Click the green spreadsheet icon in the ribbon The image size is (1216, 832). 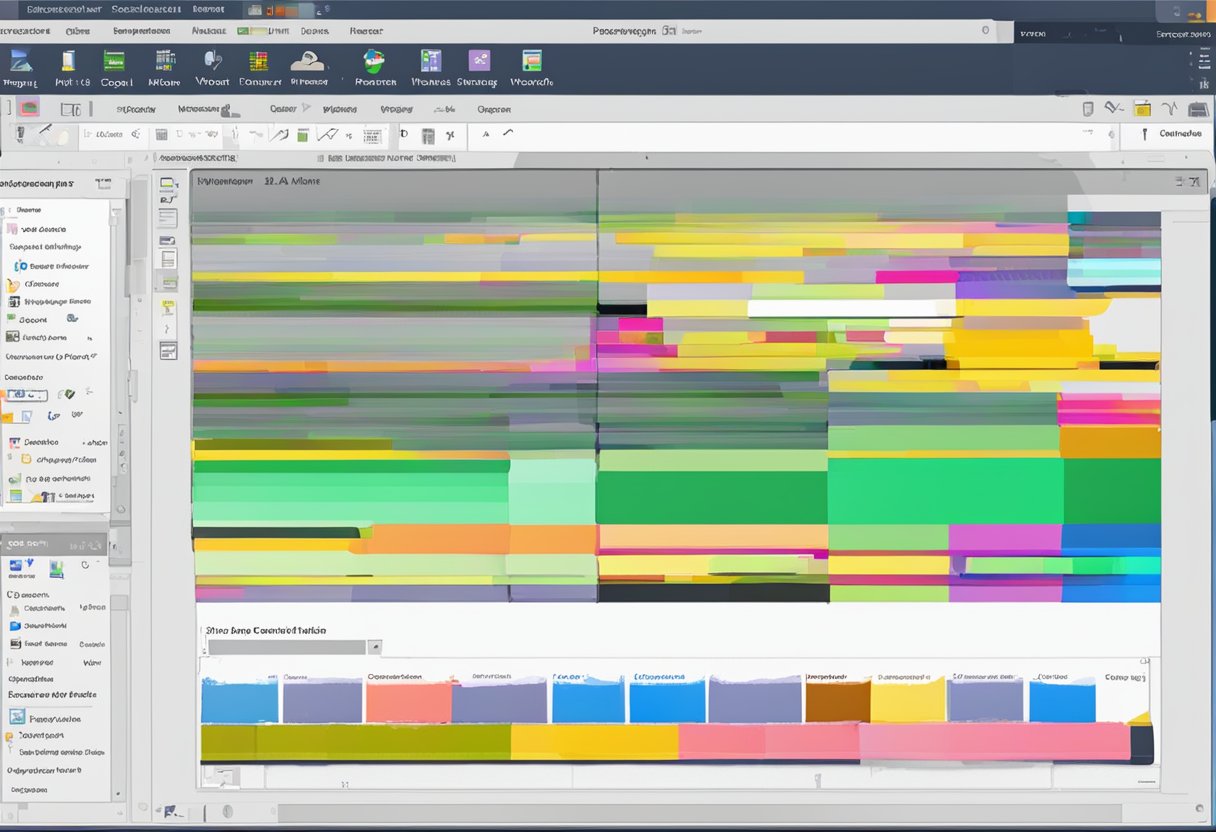click(x=115, y=61)
